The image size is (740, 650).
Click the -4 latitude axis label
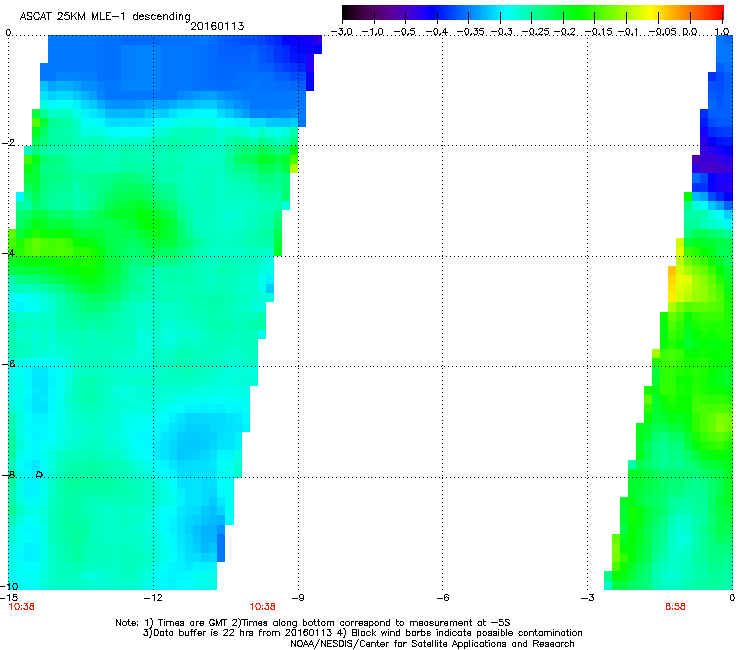(x=8, y=253)
